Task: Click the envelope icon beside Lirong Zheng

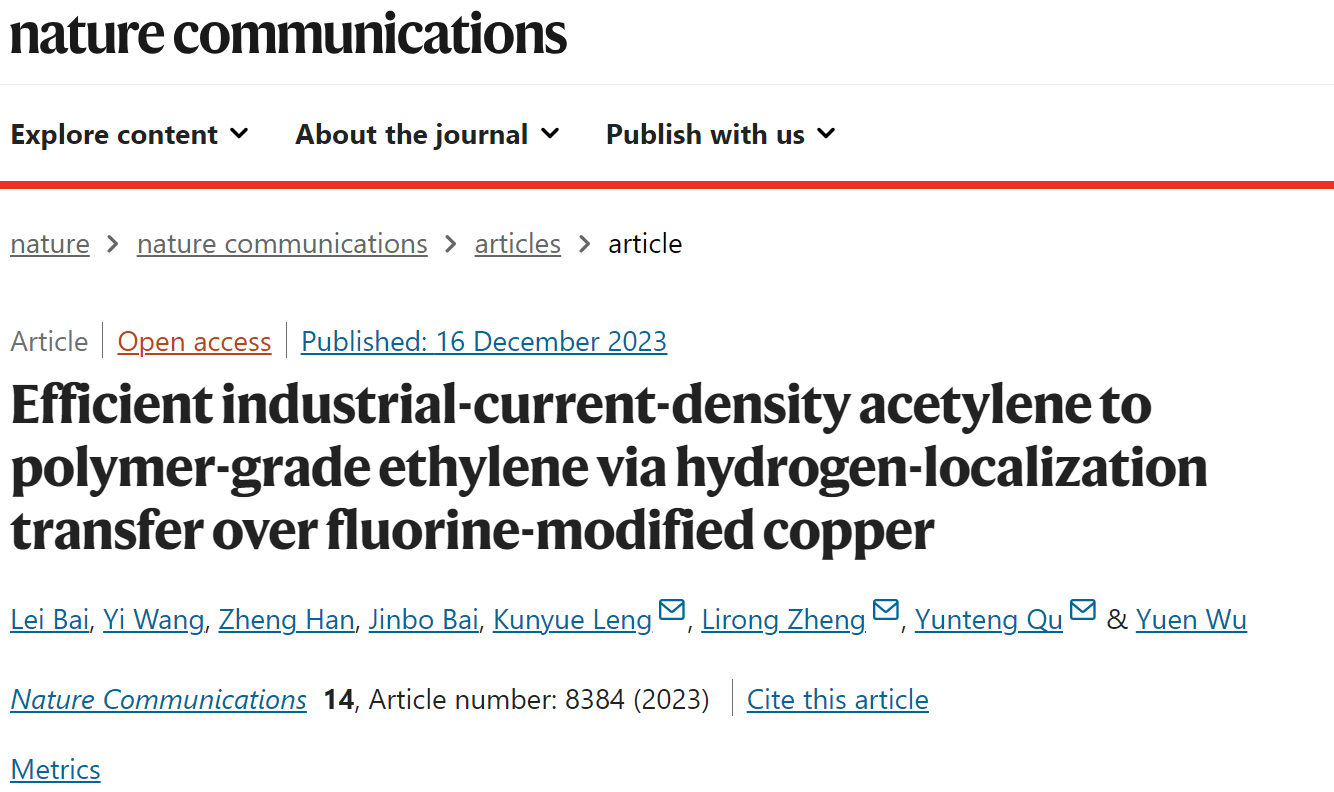Action: pos(886,610)
